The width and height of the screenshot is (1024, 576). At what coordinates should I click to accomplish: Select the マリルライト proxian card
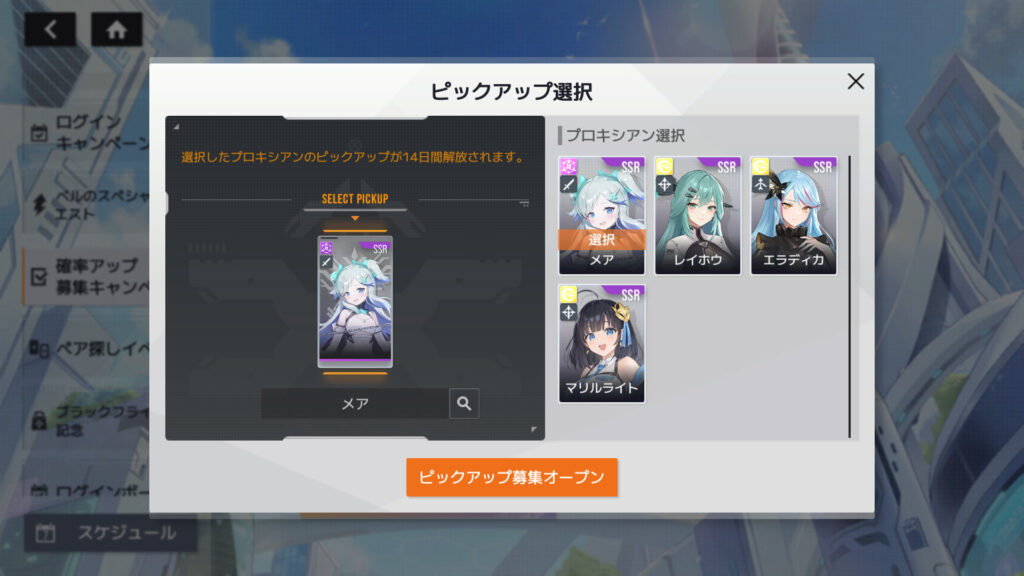(x=601, y=344)
